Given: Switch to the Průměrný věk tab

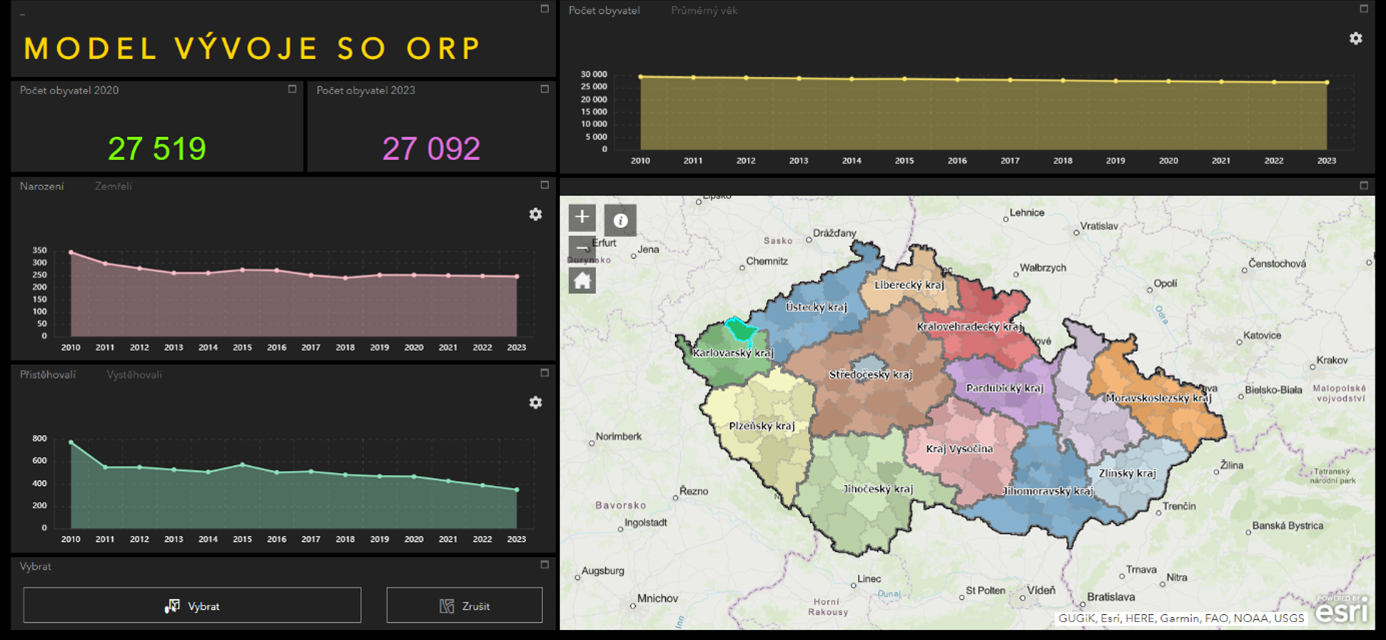Looking at the screenshot, I should tap(704, 11).
